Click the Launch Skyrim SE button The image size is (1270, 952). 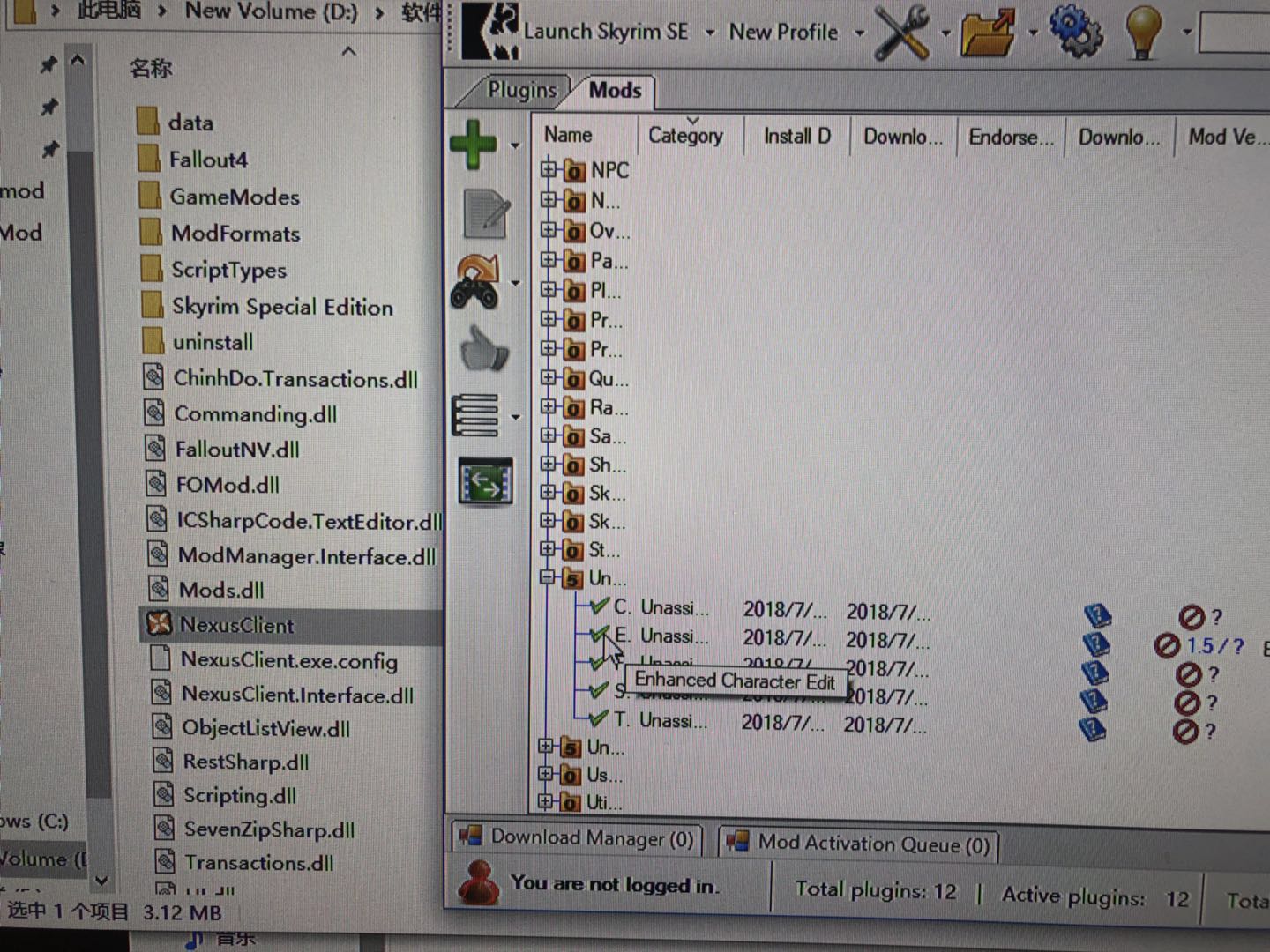(605, 32)
